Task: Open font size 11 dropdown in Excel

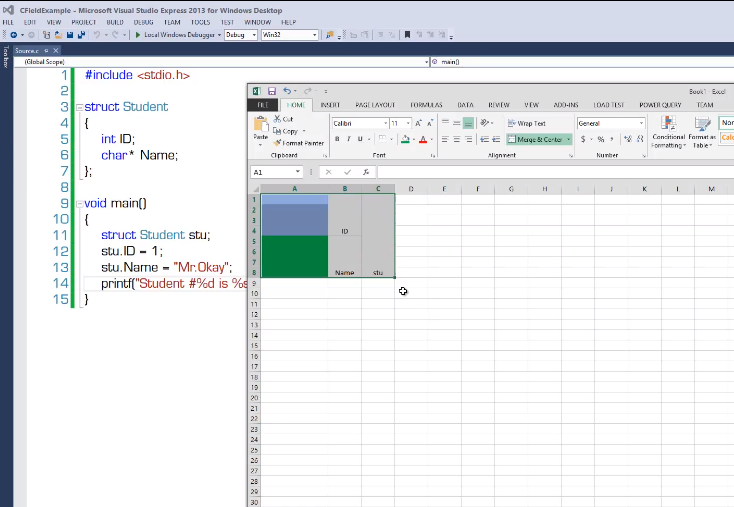Action: 408,123
